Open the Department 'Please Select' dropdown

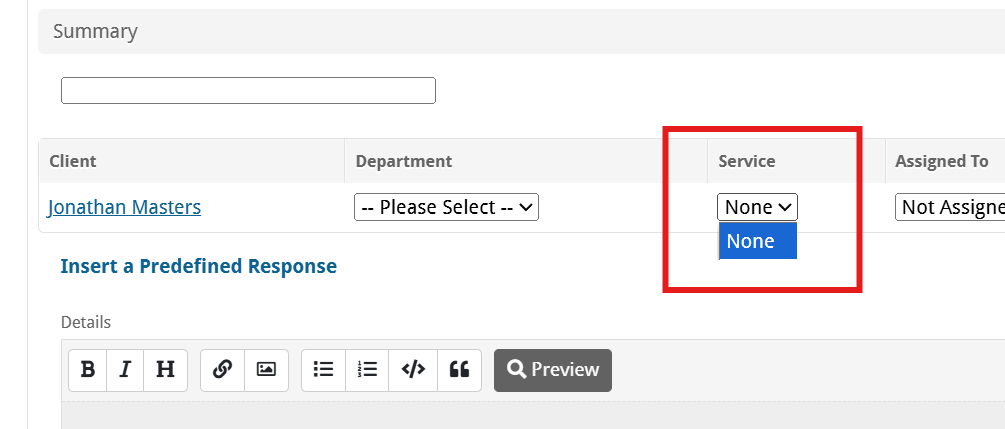(x=446, y=207)
